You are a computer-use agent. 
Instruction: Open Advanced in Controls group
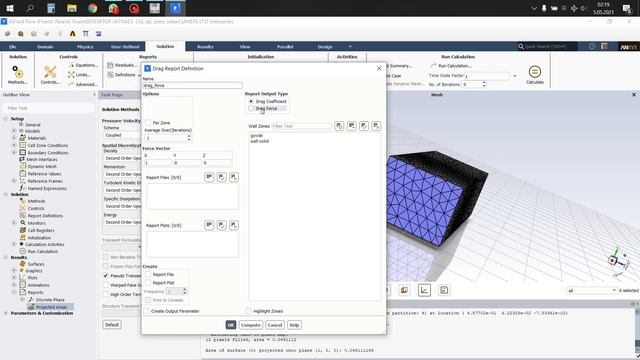(83, 84)
